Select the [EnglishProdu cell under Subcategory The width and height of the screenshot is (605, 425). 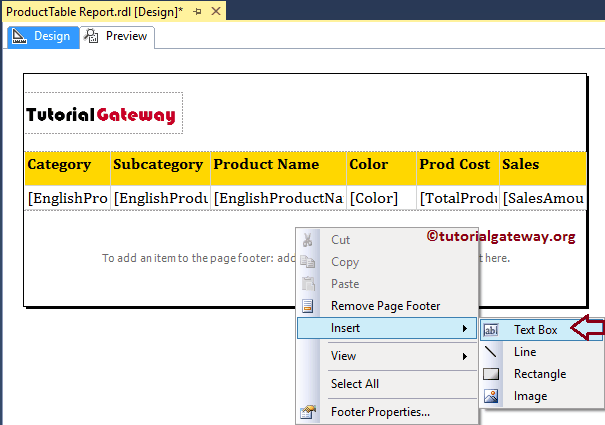(x=161, y=198)
